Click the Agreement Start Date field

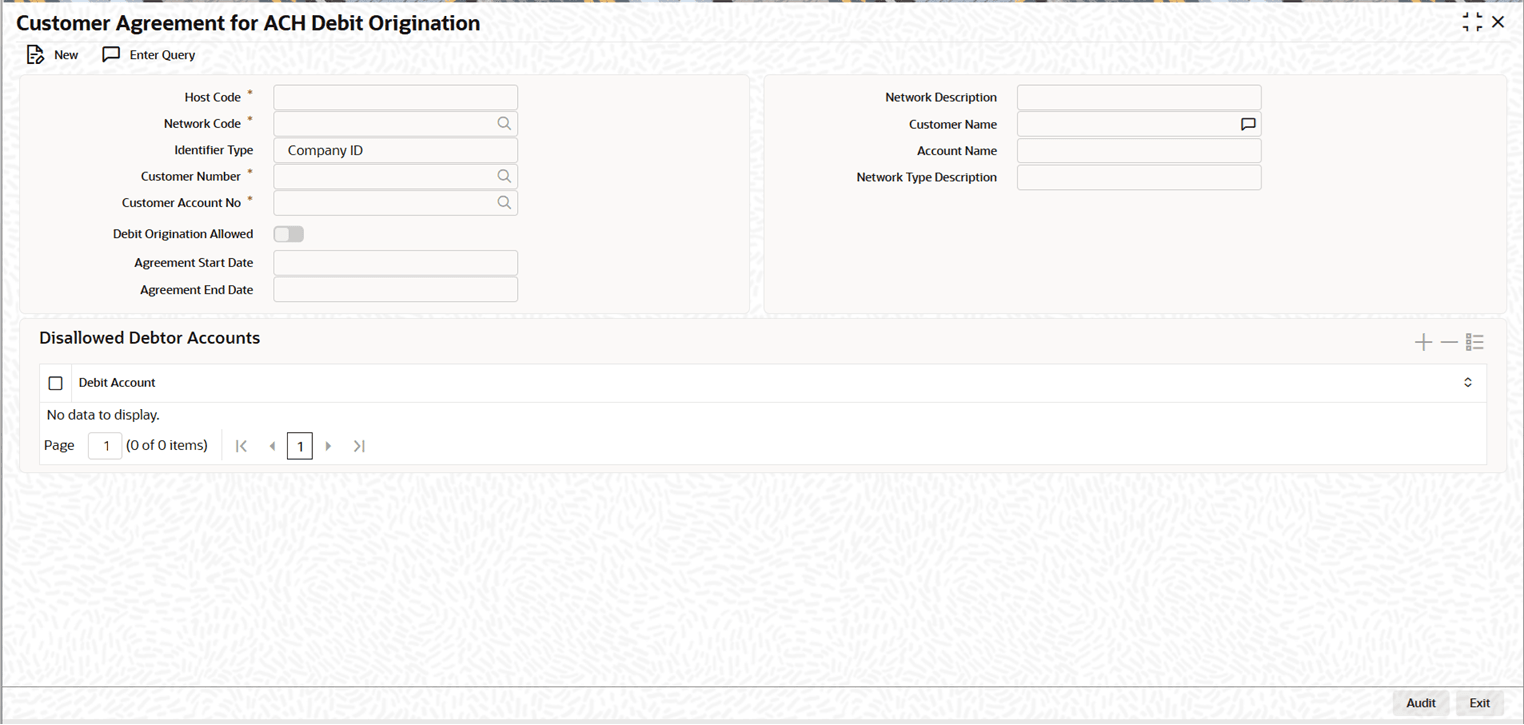[x=396, y=263]
